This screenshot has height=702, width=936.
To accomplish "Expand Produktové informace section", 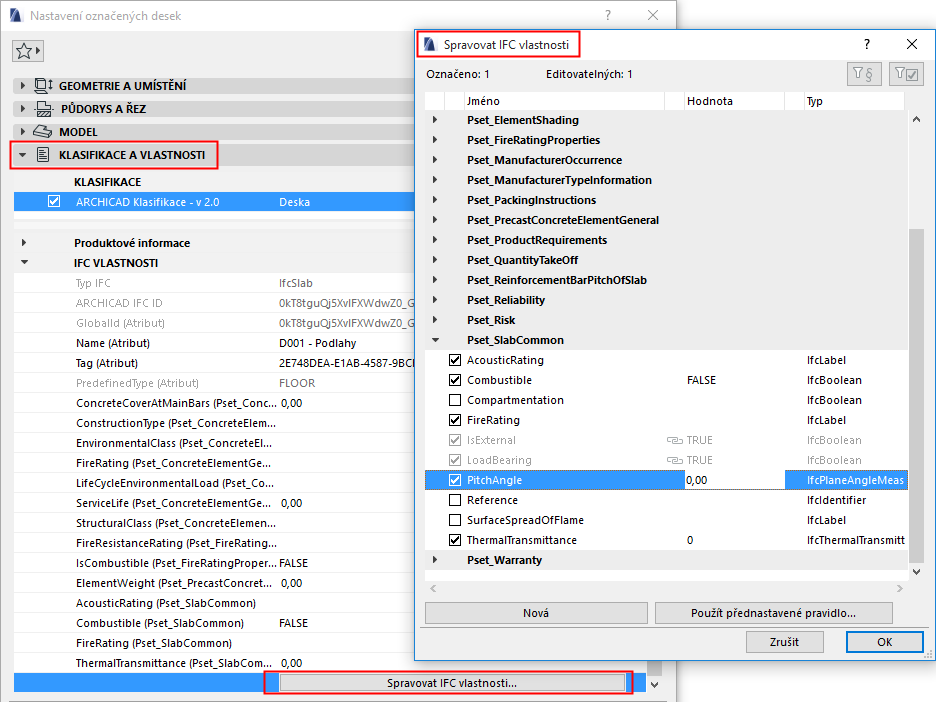I will [24, 243].
